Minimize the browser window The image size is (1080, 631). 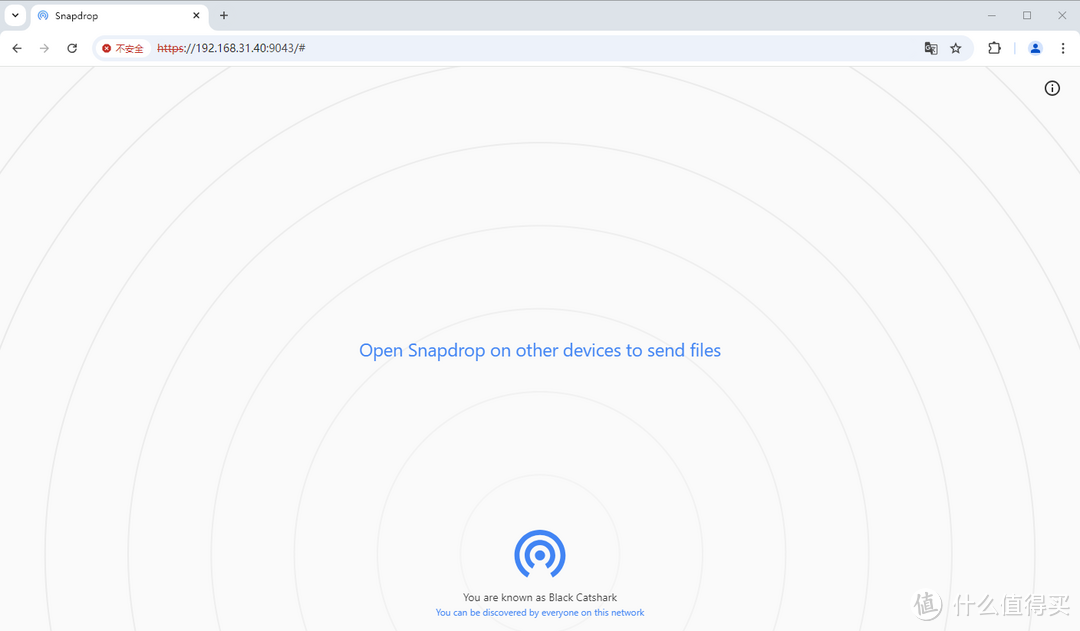coord(992,15)
